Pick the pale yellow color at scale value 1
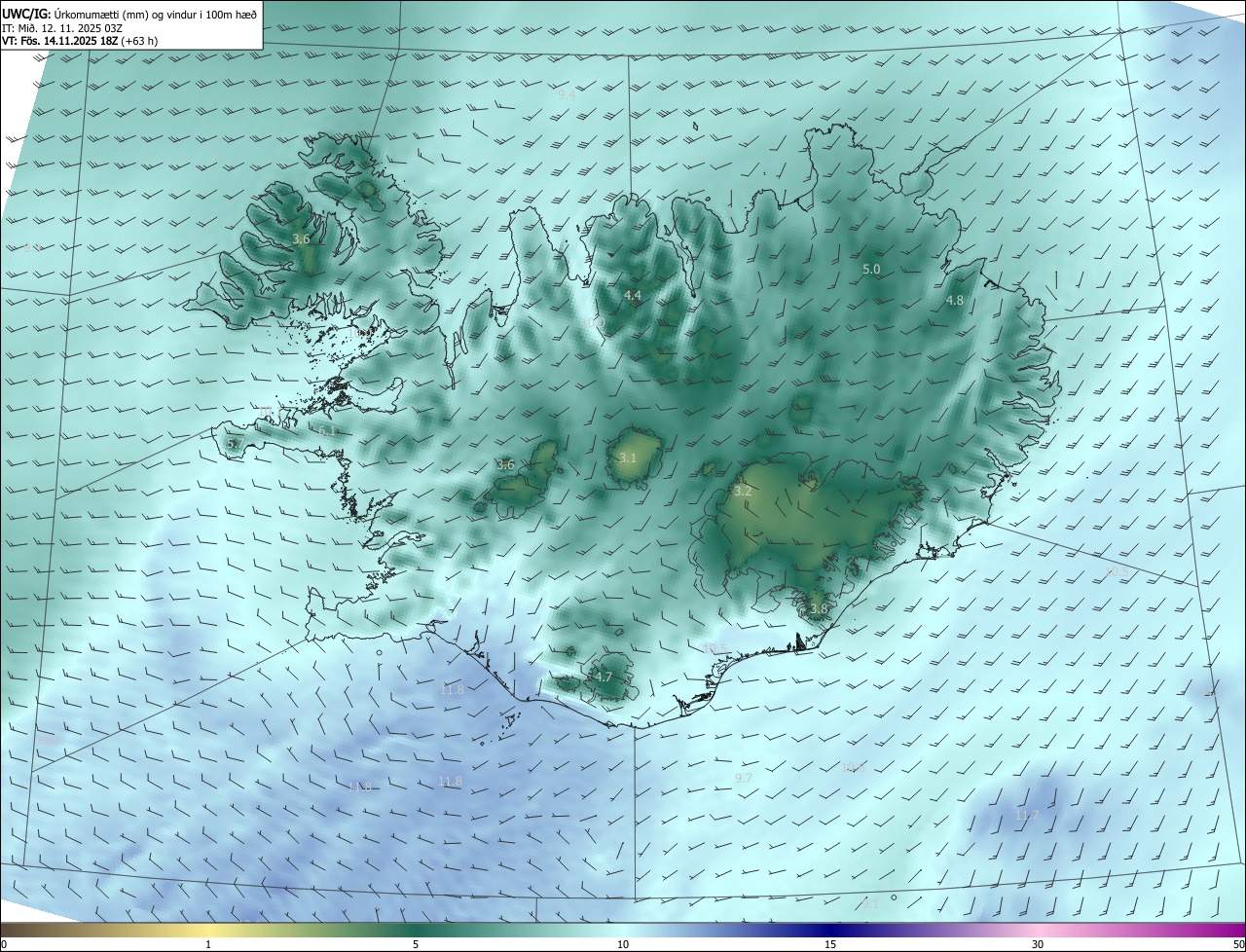This screenshot has height=952, width=1246. [x=208, y=930]
